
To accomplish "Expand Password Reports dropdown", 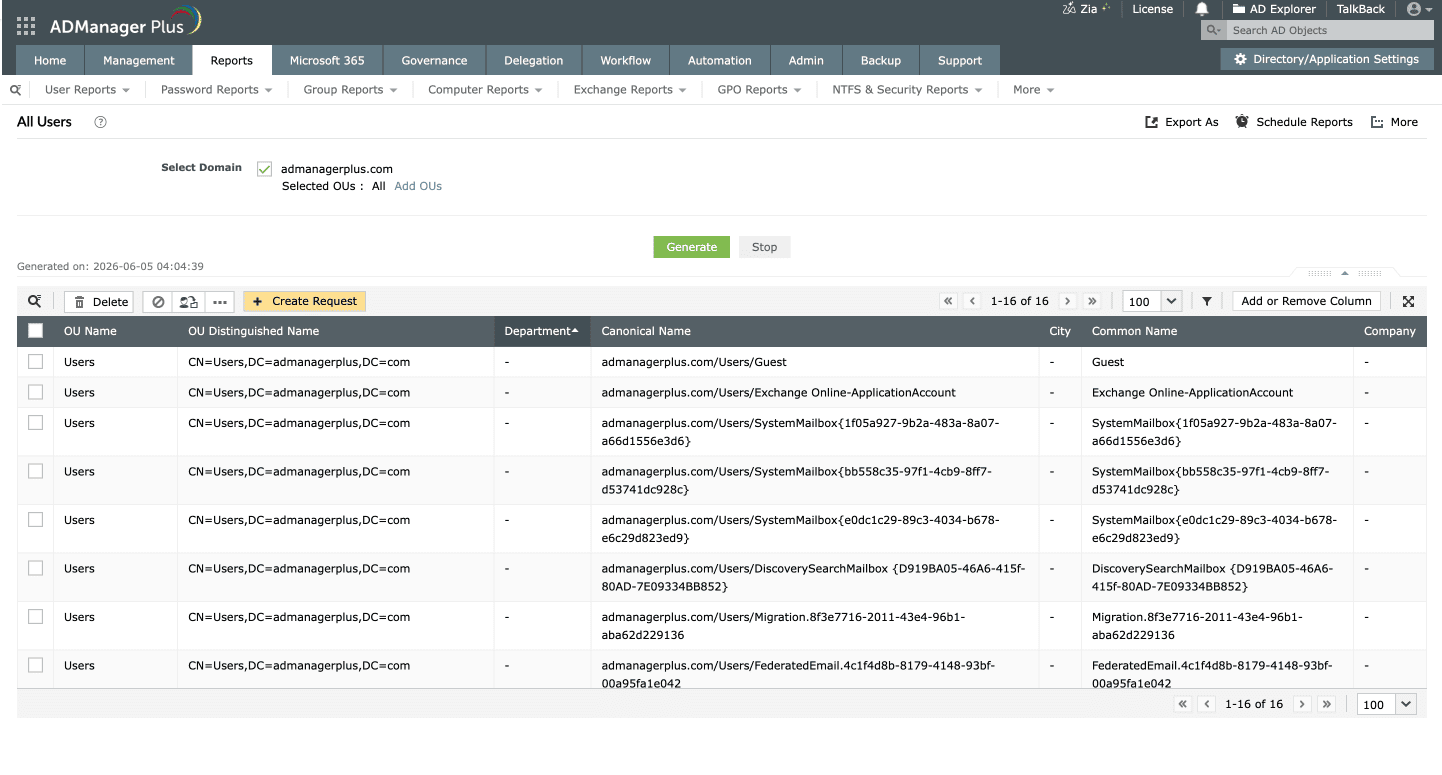I will pyautogui.click(x=217, y=90).
